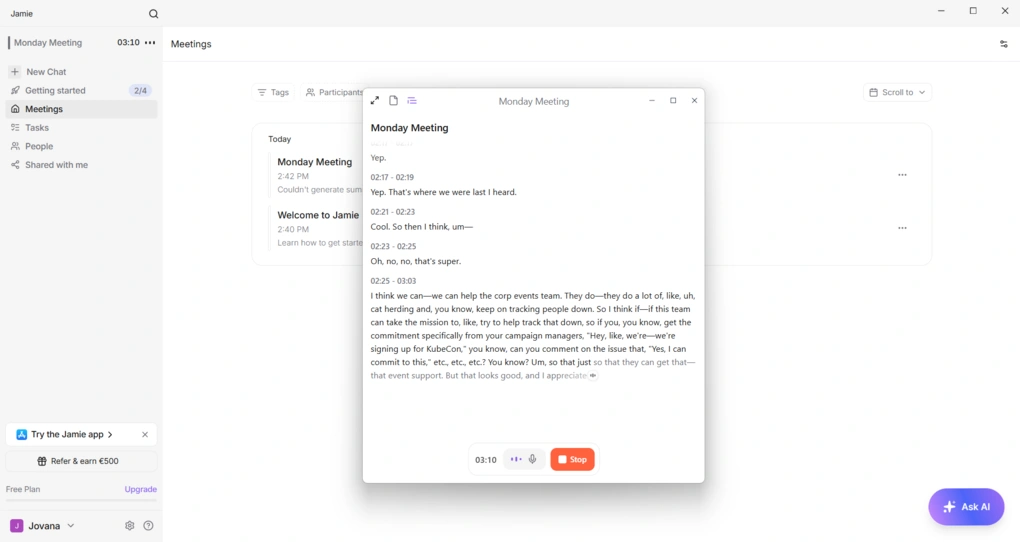
Task: Open view settings sliders icon
Action: click(1004, 44)
